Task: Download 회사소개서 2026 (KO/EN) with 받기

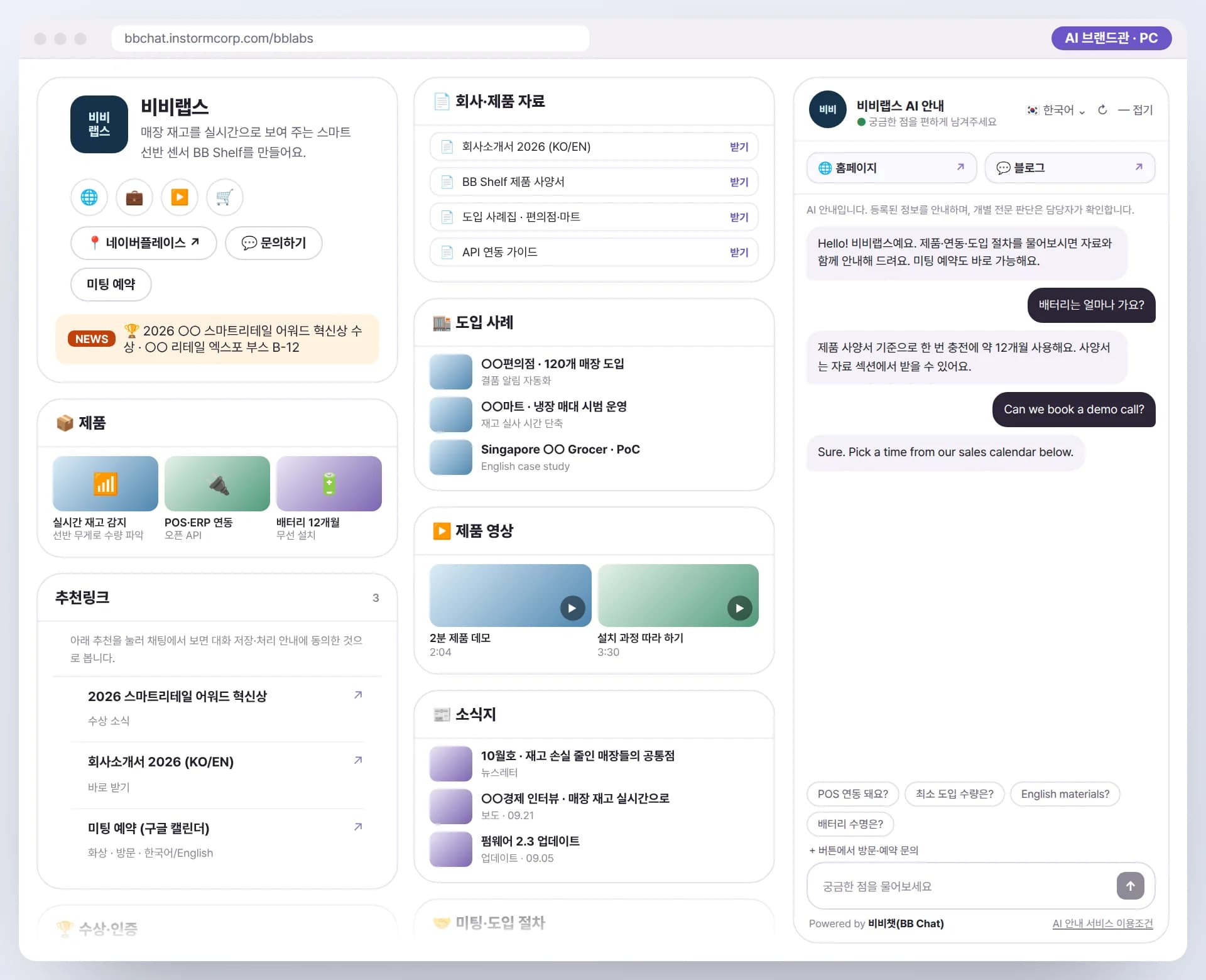Action: click(739, 147)
